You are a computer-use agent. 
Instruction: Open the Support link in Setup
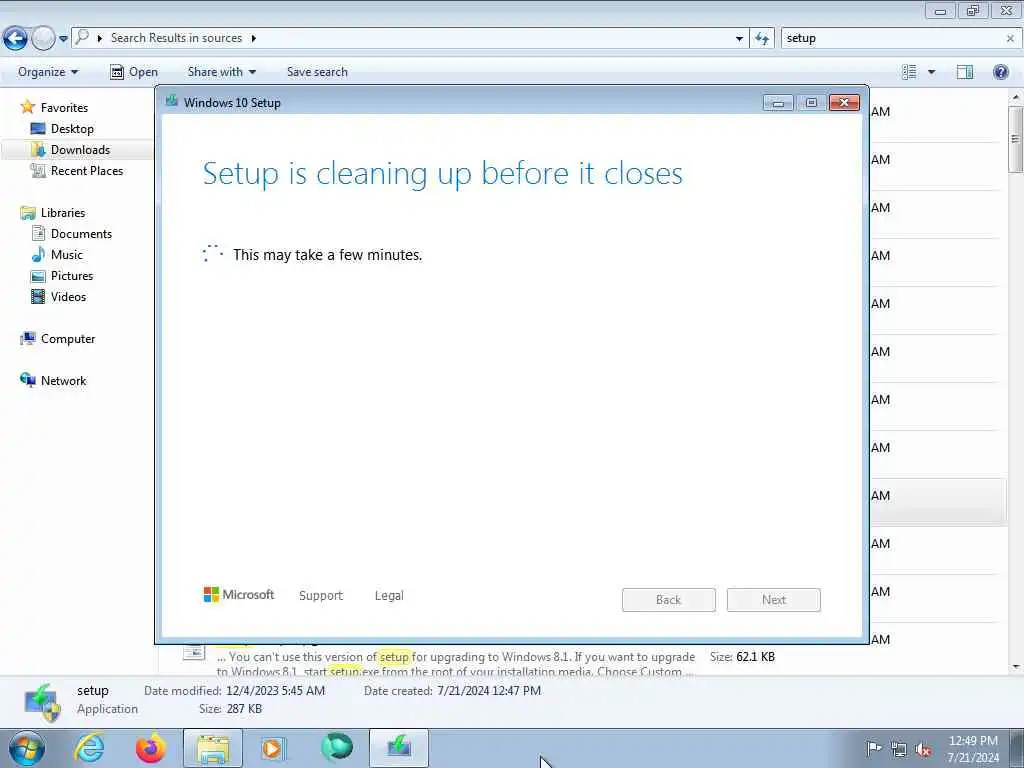[321, 596]
